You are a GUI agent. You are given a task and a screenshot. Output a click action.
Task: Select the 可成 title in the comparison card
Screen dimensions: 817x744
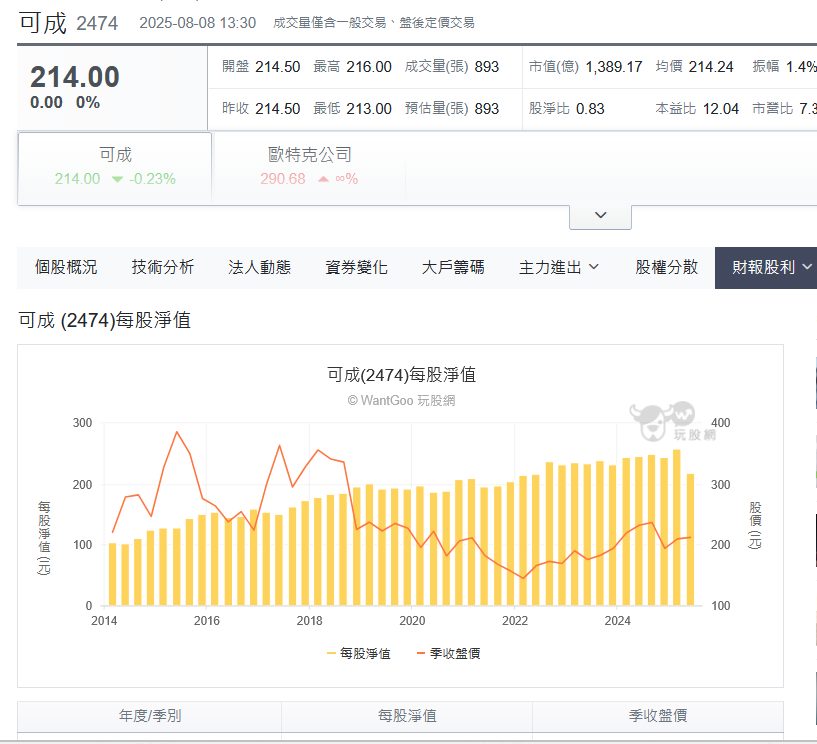[x=115, y=155]
